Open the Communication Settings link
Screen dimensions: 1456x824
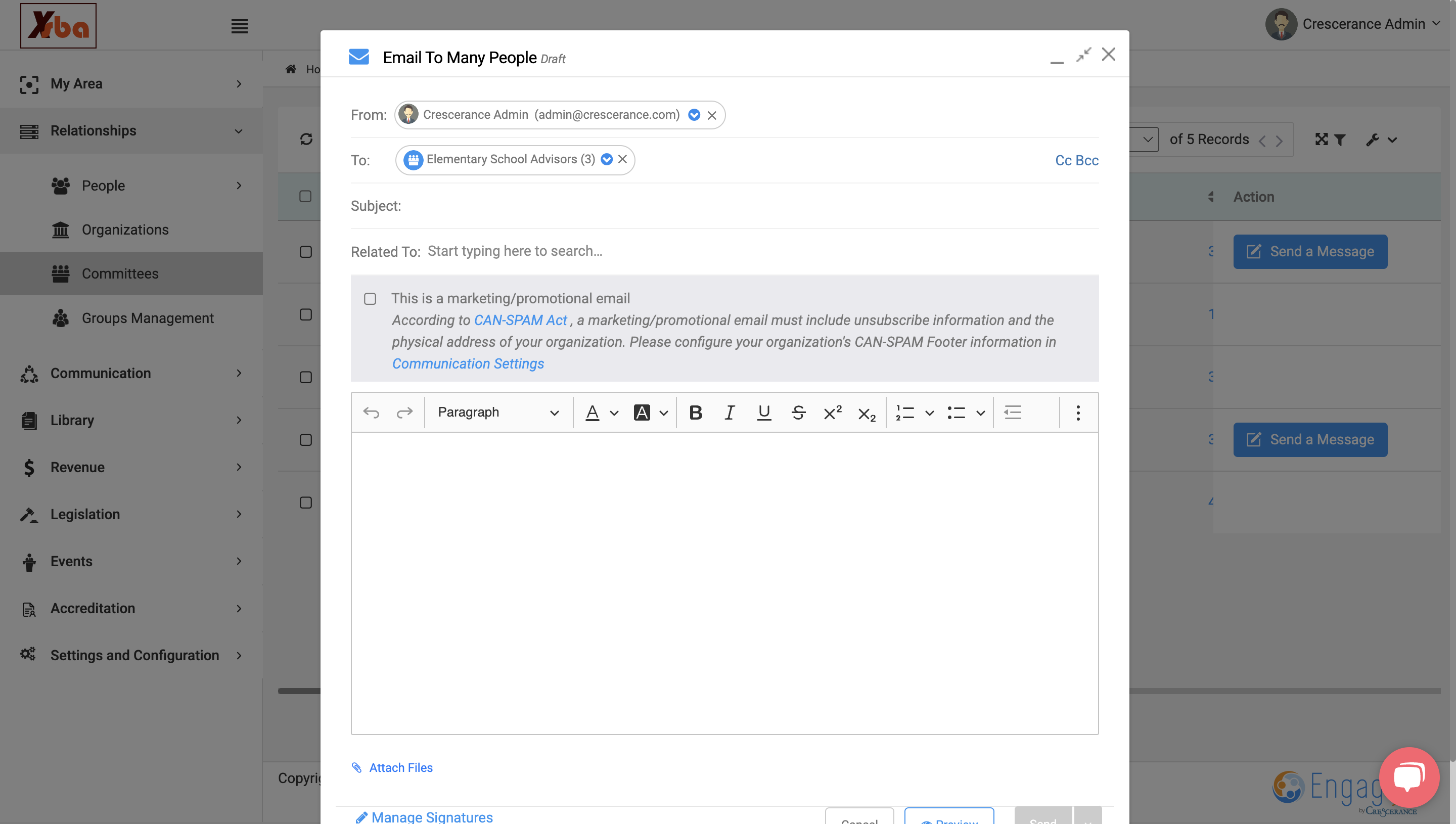coord(468,364)
